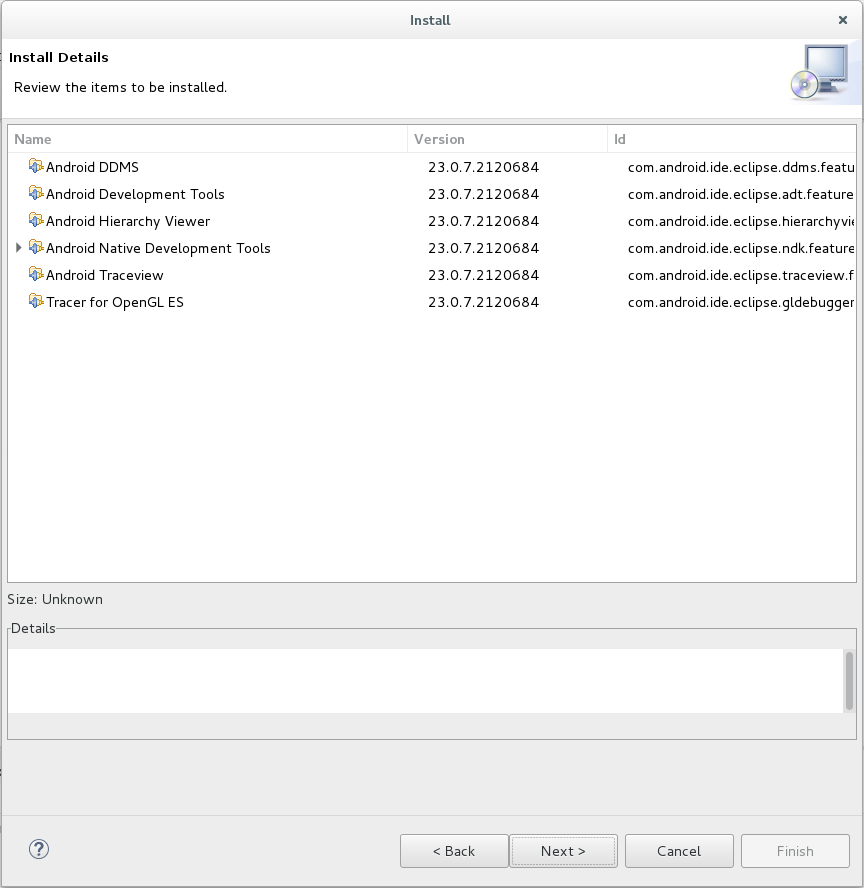Expand Android Native Development Tools tree node
Image resolution: width=864 pixels, height=888 pixels.
18,247
